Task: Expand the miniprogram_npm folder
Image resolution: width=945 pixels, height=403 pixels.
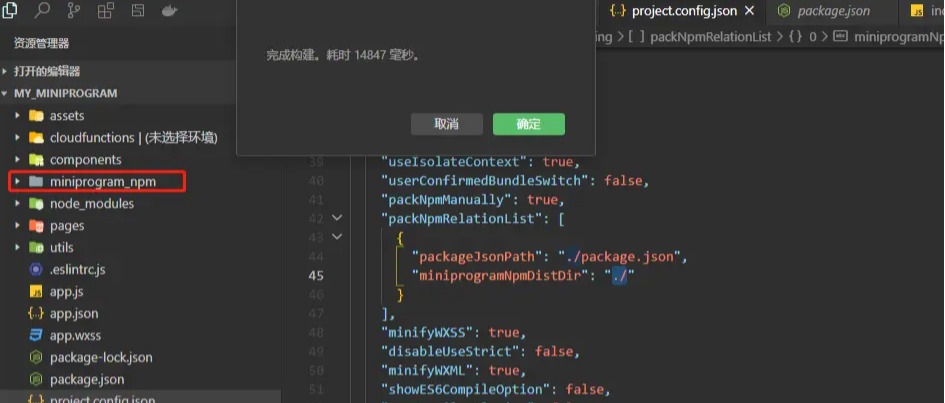Action: [103, 181]
